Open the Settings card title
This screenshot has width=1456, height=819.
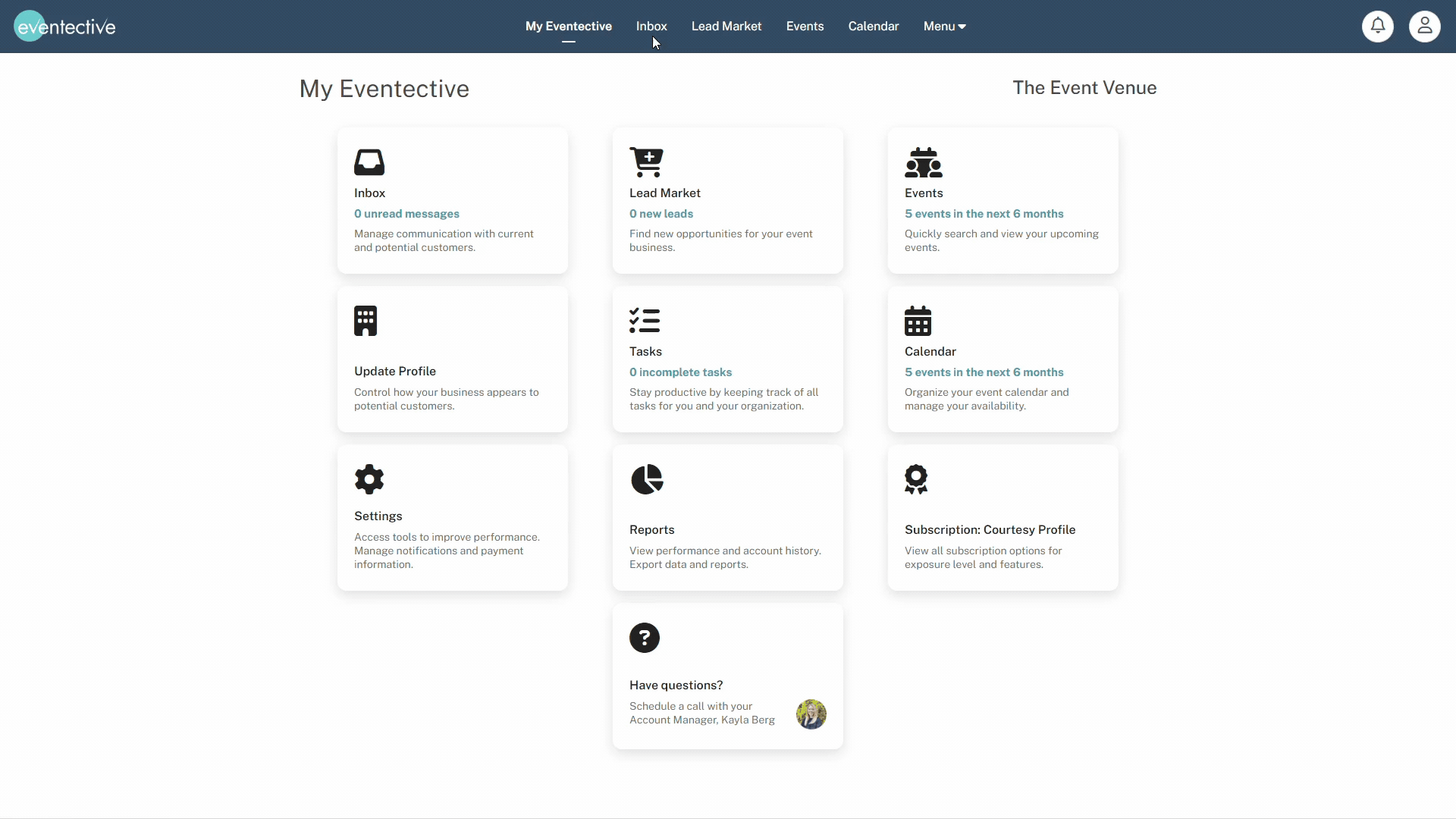coord(378,516)
